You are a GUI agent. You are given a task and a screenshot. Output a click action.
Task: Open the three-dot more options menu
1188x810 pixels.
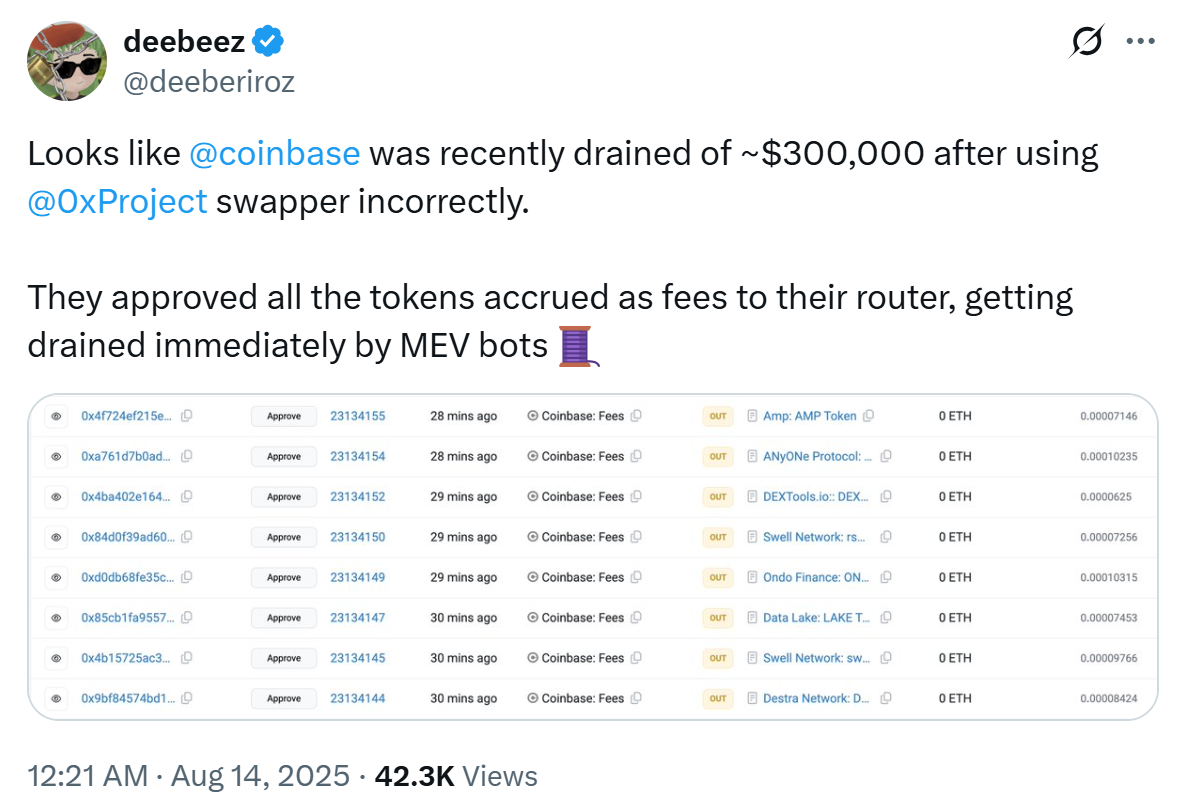click(x=1141, y=41)
